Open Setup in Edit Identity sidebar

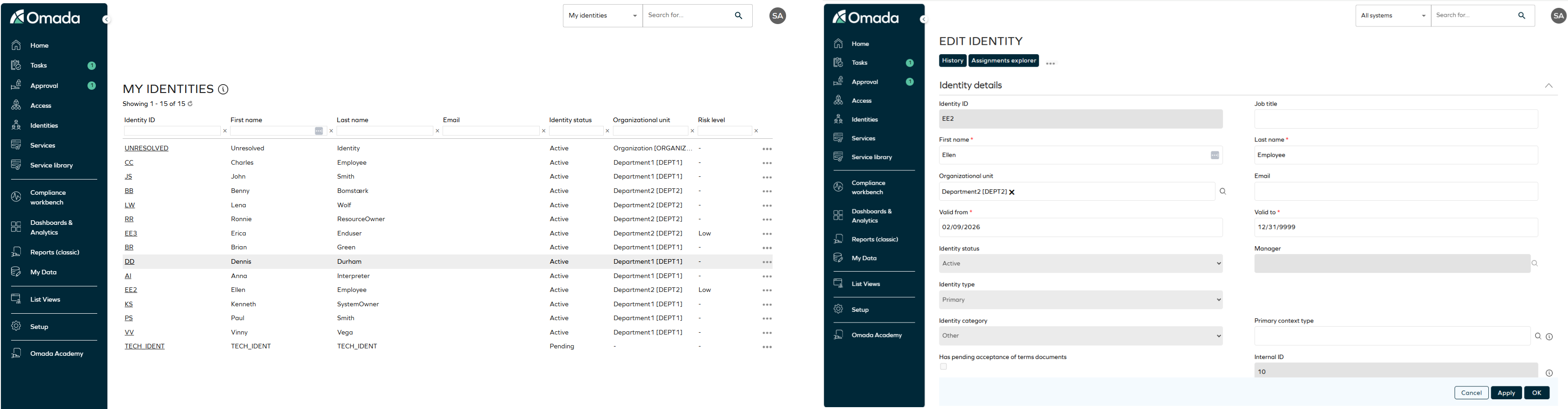click(x=860, y=310)
